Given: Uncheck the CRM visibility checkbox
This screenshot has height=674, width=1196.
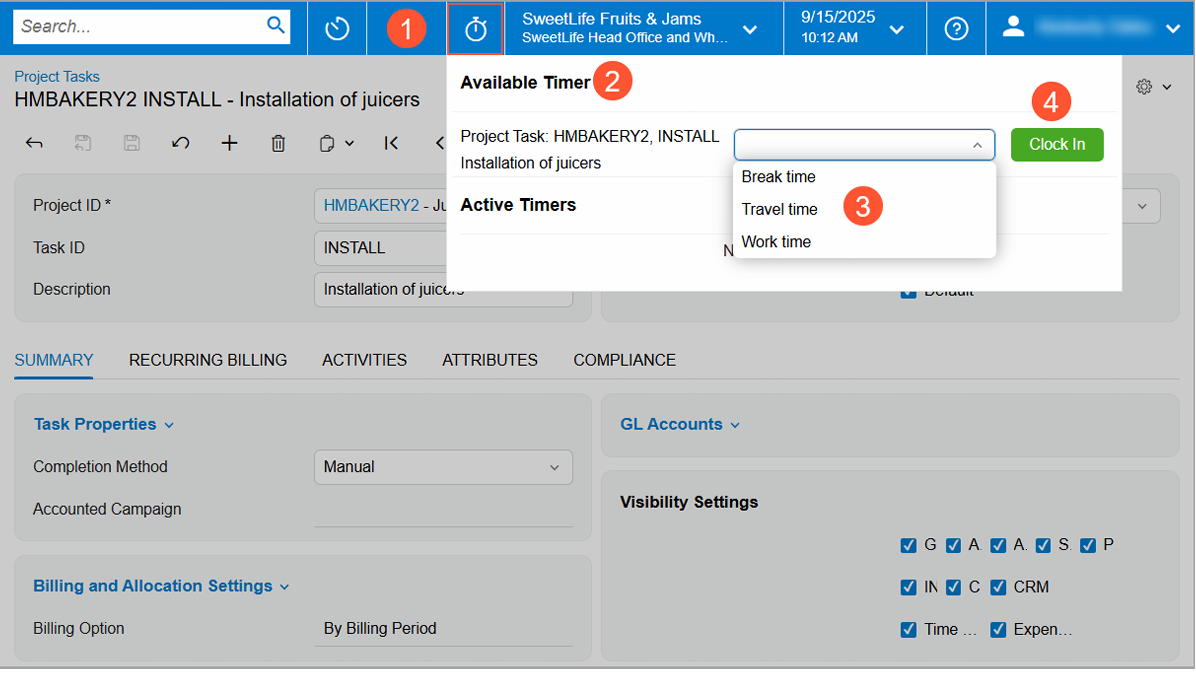Looking at the screenshot, I should click(x=998, y=587).
